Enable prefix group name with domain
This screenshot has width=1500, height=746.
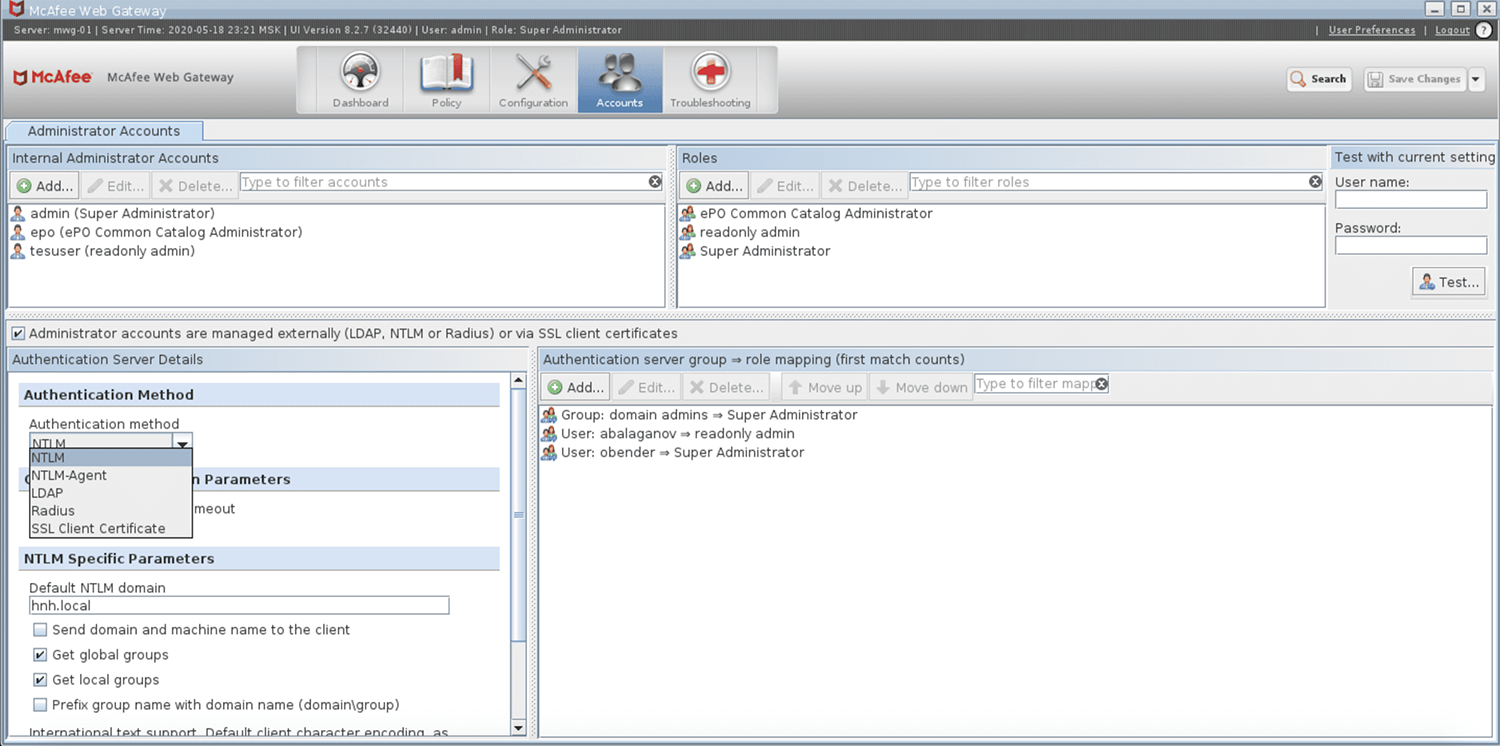click(x=40, y=705)
